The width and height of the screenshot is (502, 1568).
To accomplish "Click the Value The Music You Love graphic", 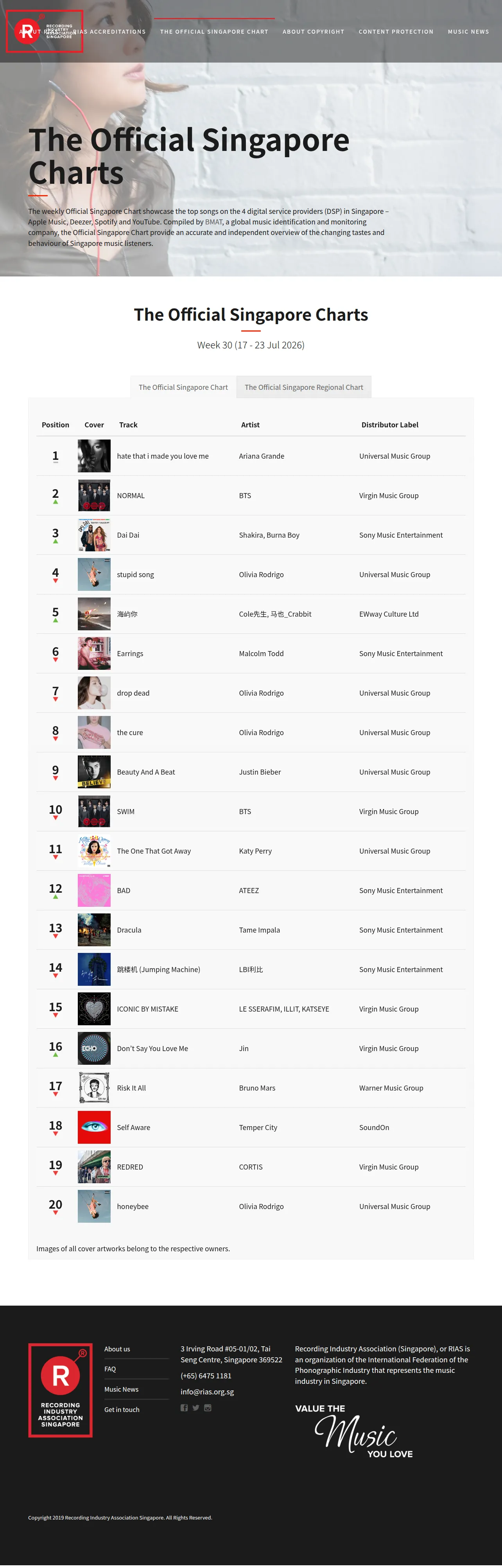I will click(x=354, y=1431).
